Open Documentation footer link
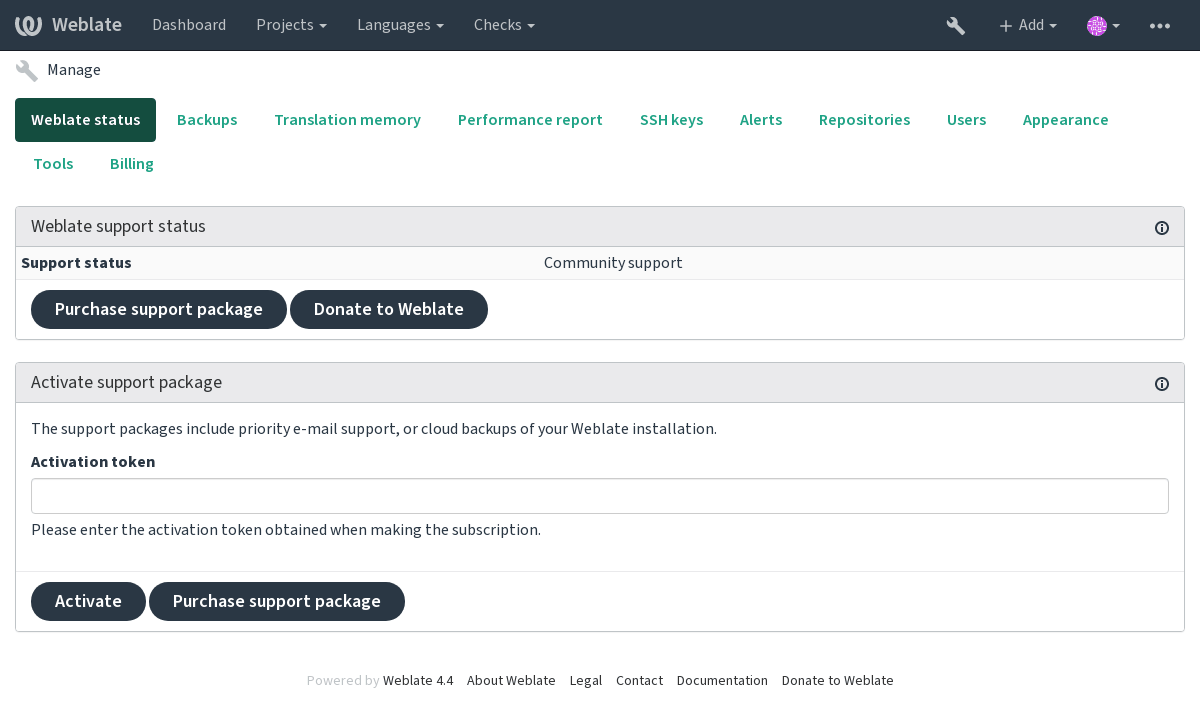 coord(722,680)
